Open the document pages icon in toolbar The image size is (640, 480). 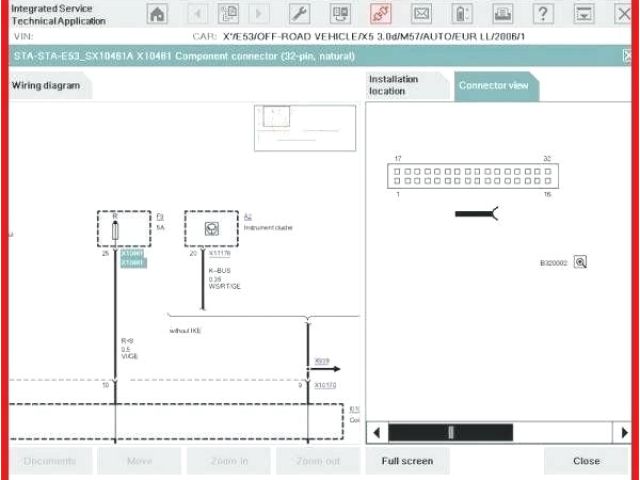tap(228, 14)
